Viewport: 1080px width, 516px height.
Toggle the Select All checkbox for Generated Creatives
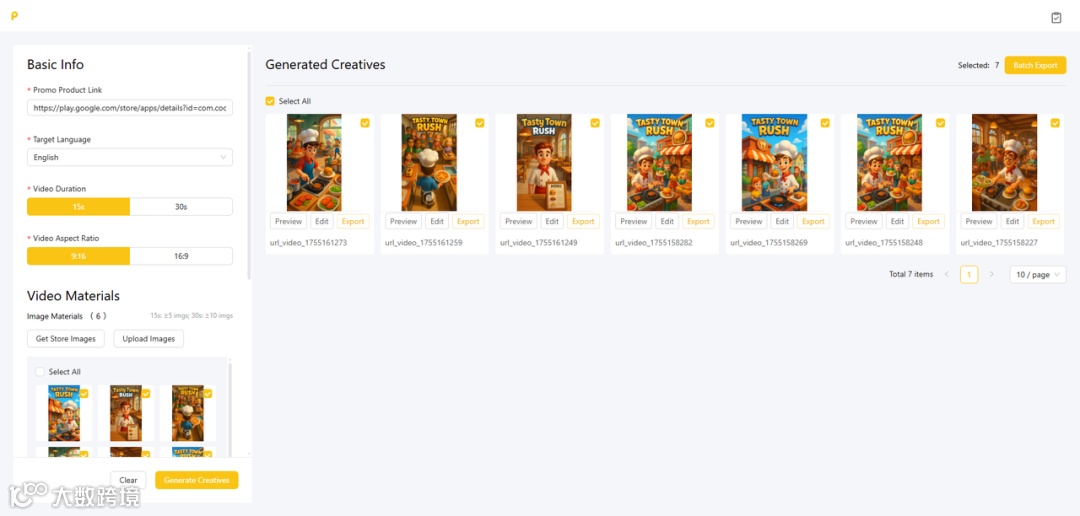pos(270,101)
